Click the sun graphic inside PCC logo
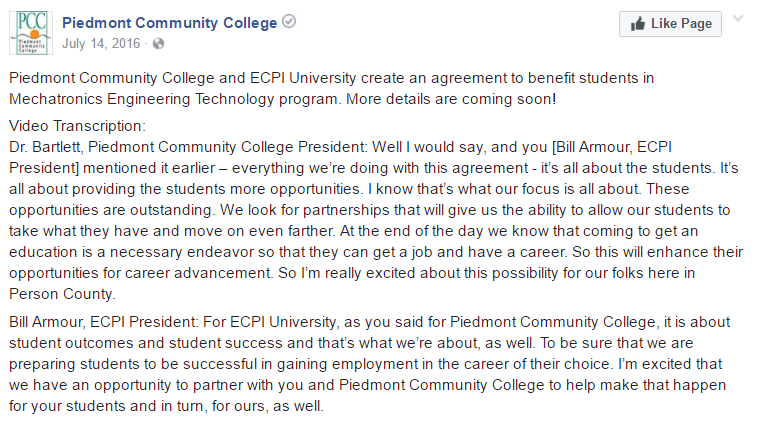Viewport: 757px width, 427px height. 34,33
